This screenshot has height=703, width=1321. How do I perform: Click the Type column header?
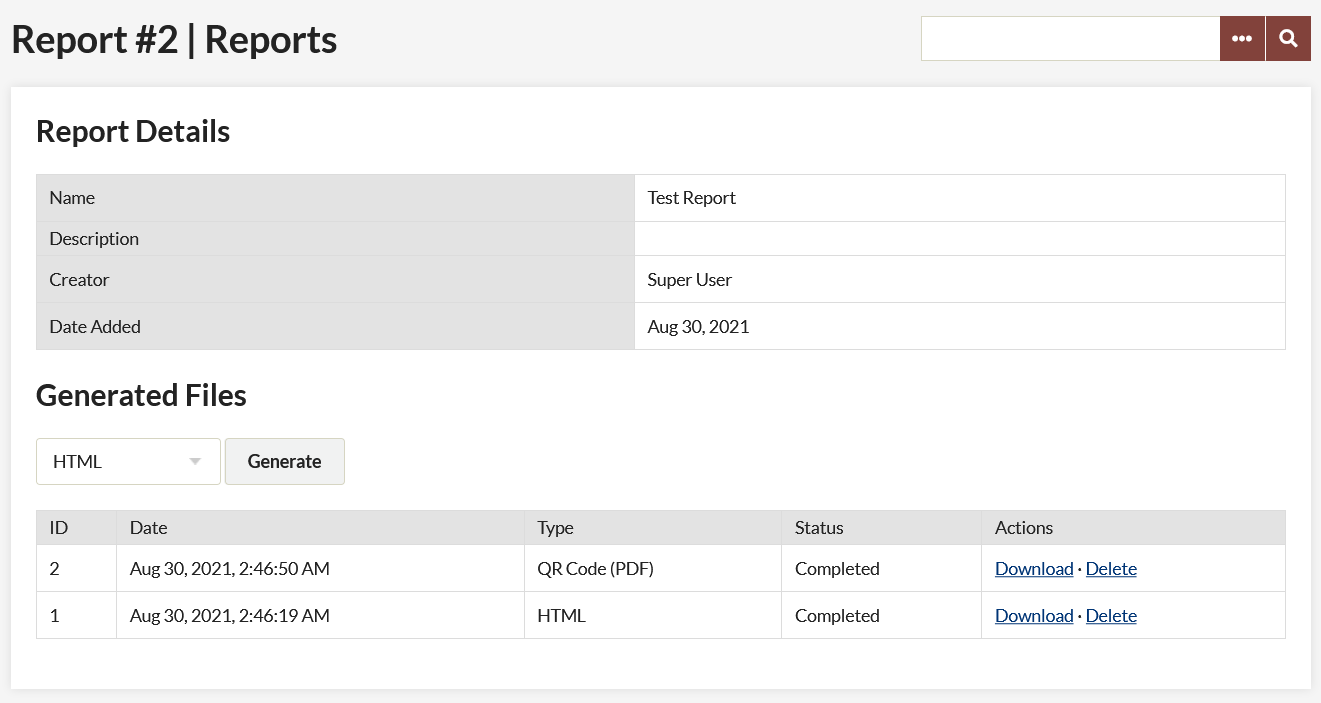[555, 527]
